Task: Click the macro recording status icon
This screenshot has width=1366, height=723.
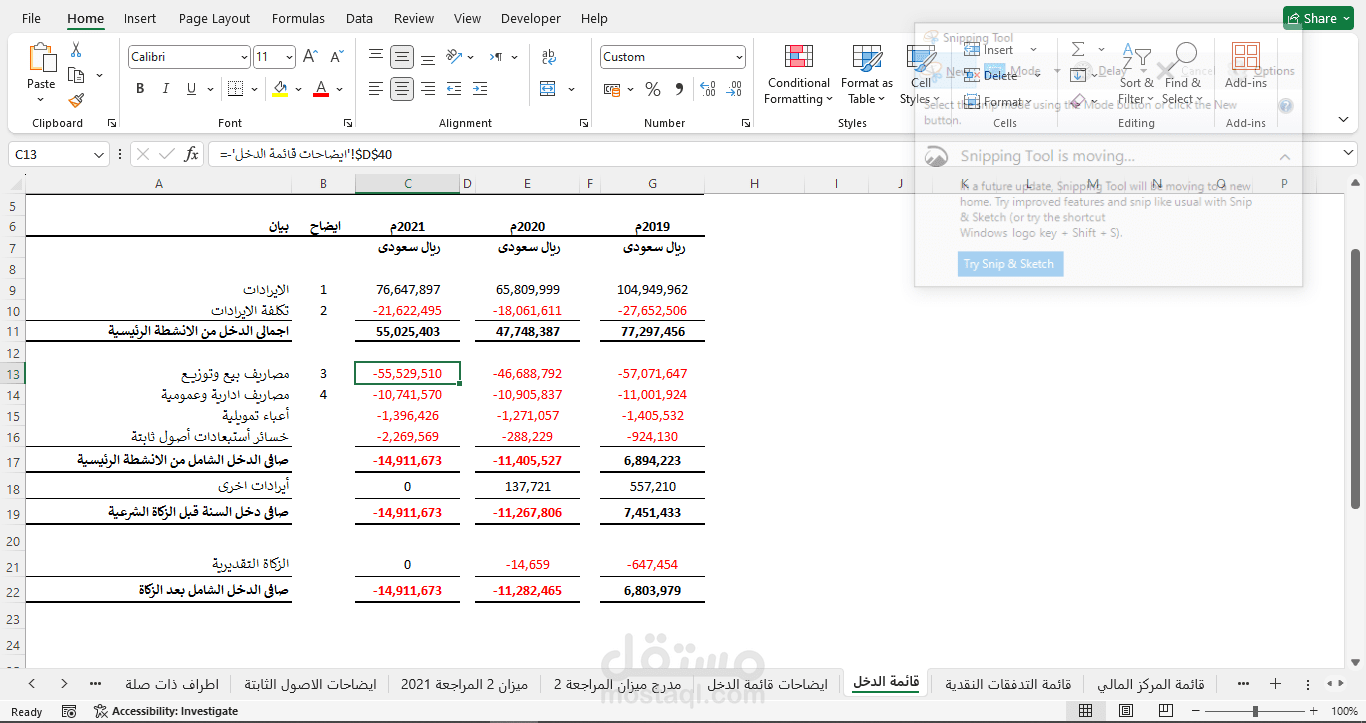Action: (69, 711)
